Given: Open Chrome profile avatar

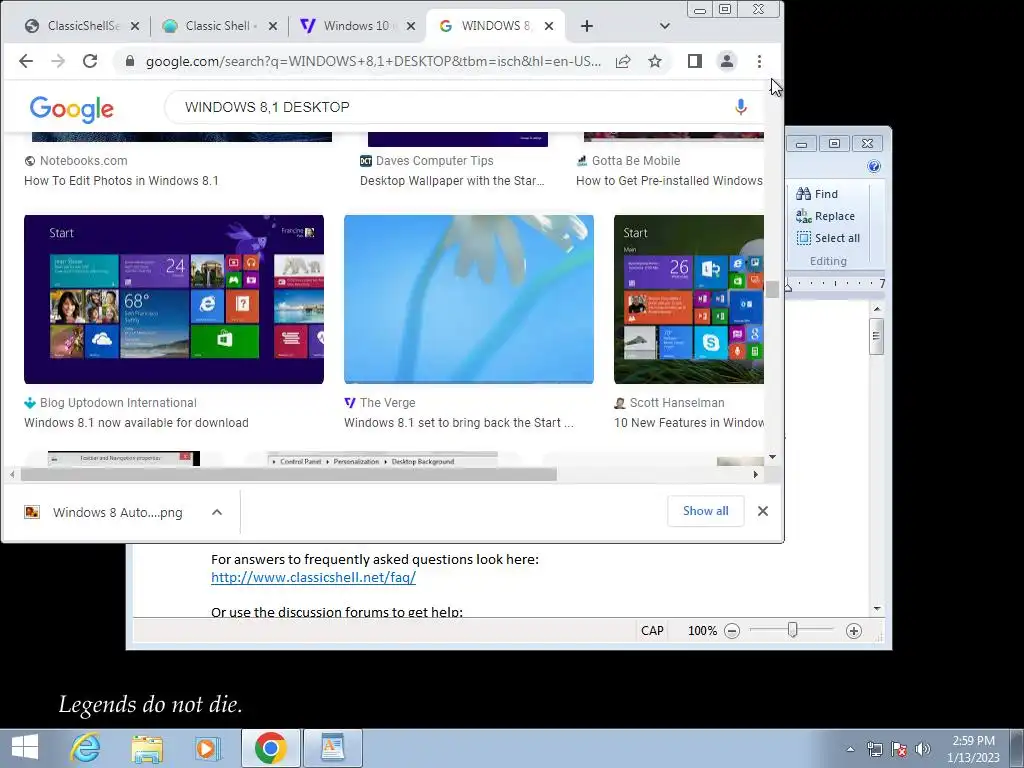Looking at the screenshot, I should [727, 61].
